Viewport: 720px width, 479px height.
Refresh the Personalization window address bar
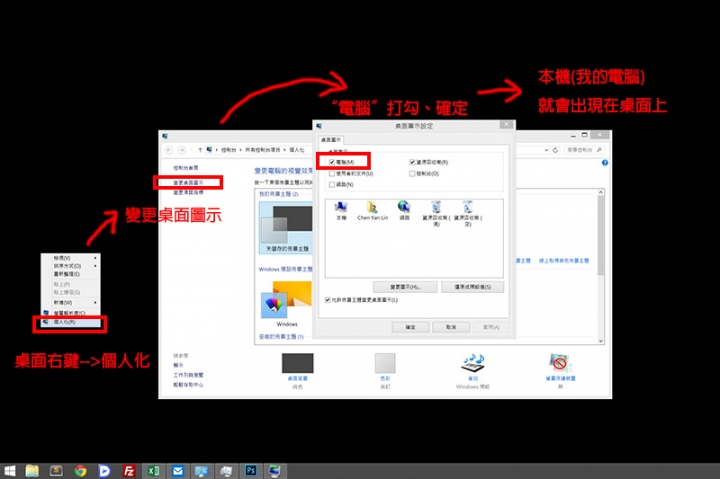tap(556, 150)
